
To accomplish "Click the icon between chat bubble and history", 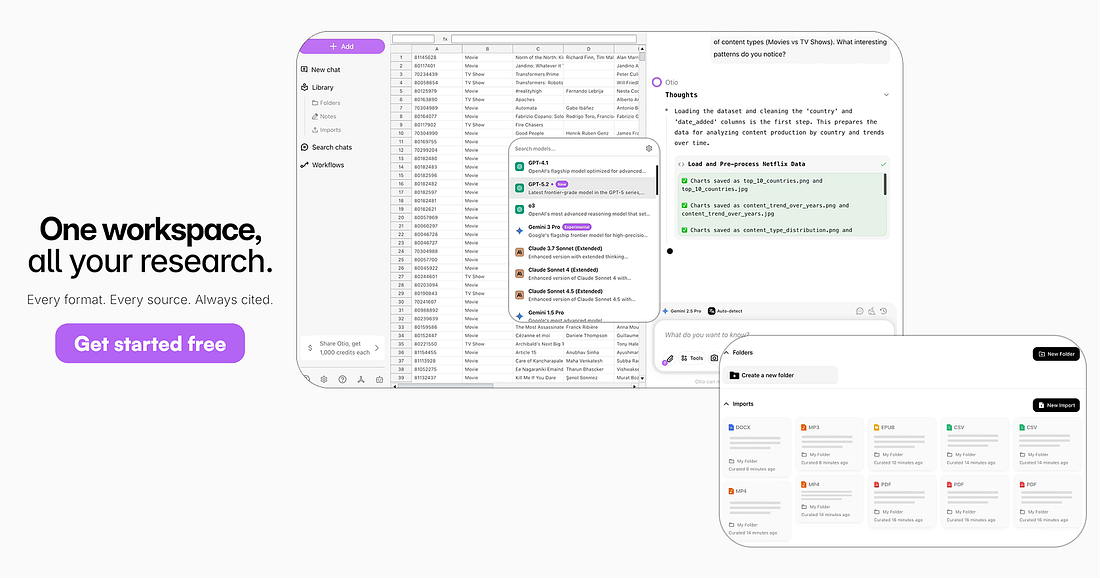I will click(871, 311).
